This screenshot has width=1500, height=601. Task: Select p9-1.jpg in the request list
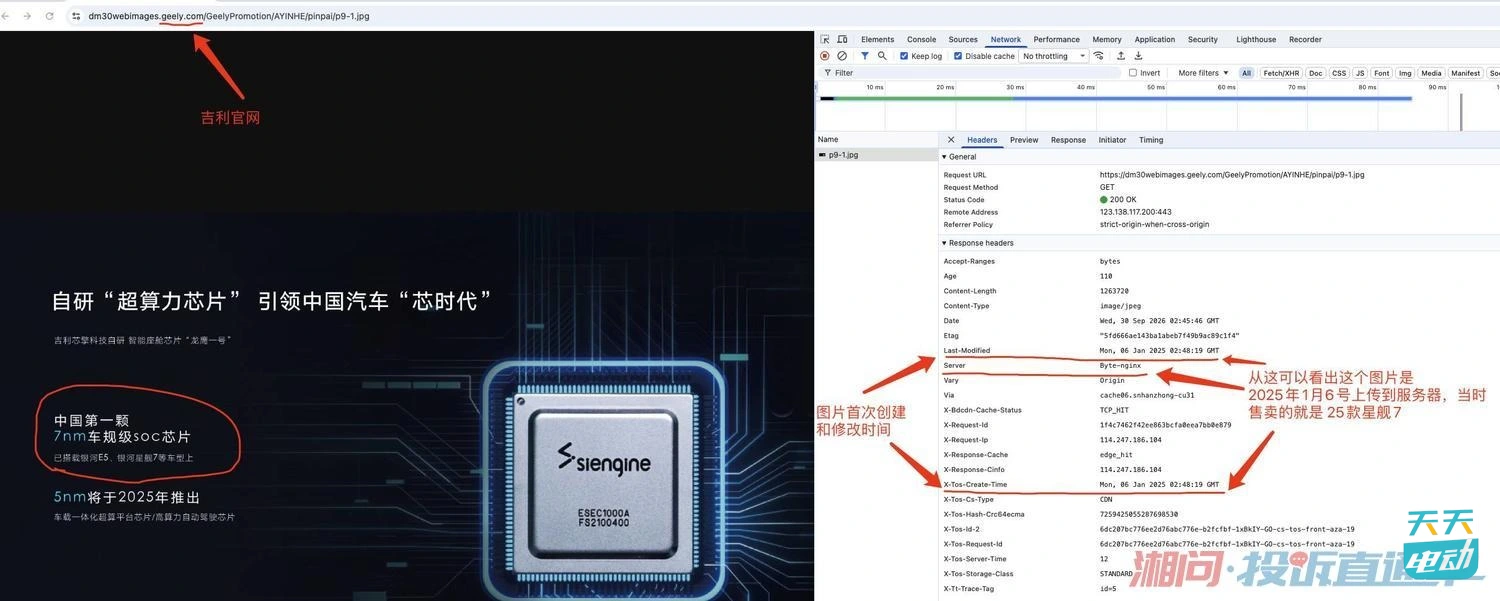click(877, 155)
